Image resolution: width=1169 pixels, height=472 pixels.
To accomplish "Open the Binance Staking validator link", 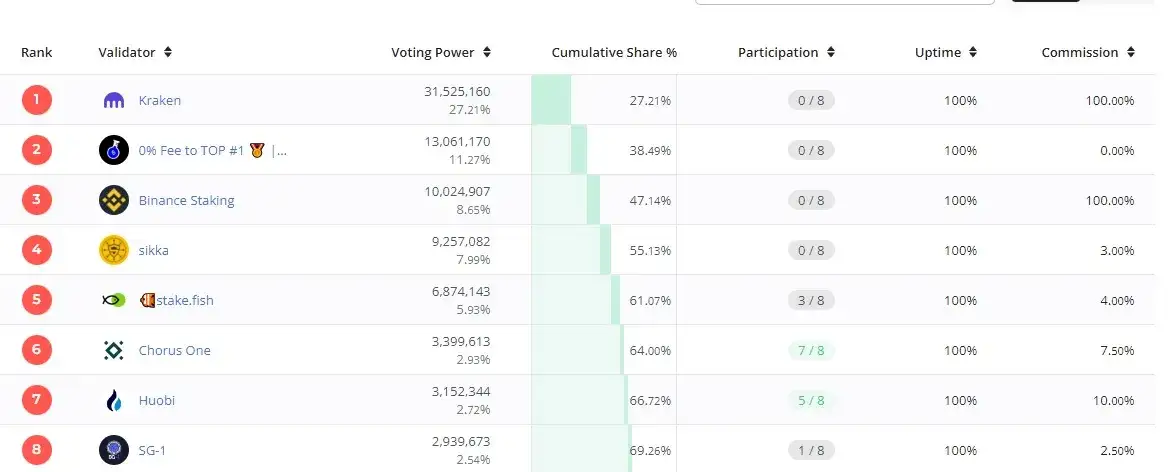I will pos(186,200).
